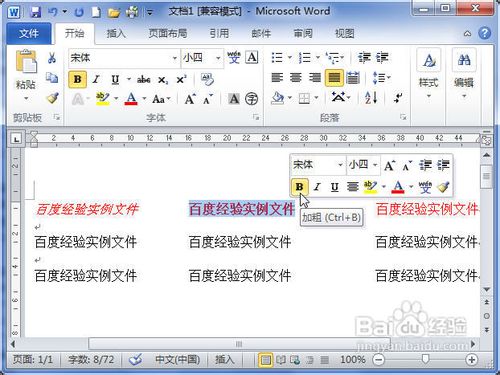Click zoom level 100% button
This screenshot has width=500, height=375.
coord(352,360)
